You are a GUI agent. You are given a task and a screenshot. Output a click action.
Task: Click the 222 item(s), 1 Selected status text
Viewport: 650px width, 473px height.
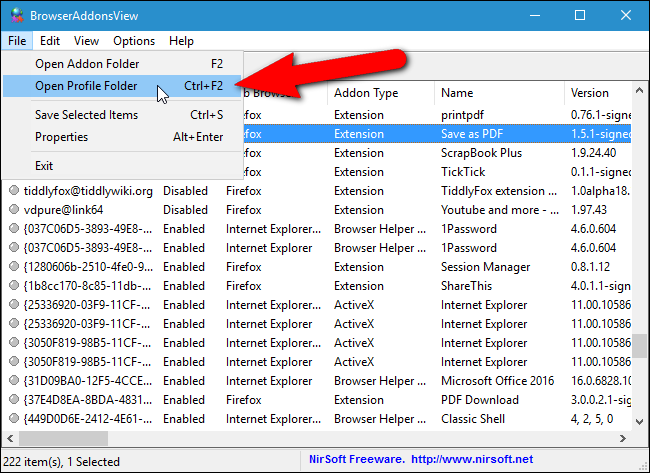pyautogui.click(x=61, y=462)
